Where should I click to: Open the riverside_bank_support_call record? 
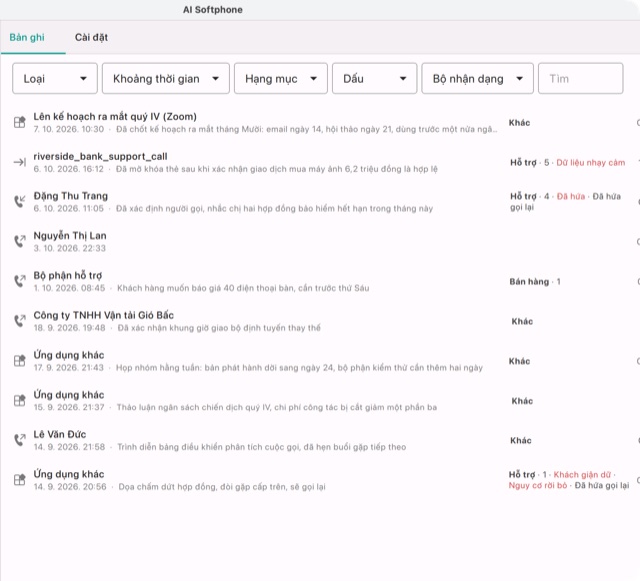(x=320, y=162)
